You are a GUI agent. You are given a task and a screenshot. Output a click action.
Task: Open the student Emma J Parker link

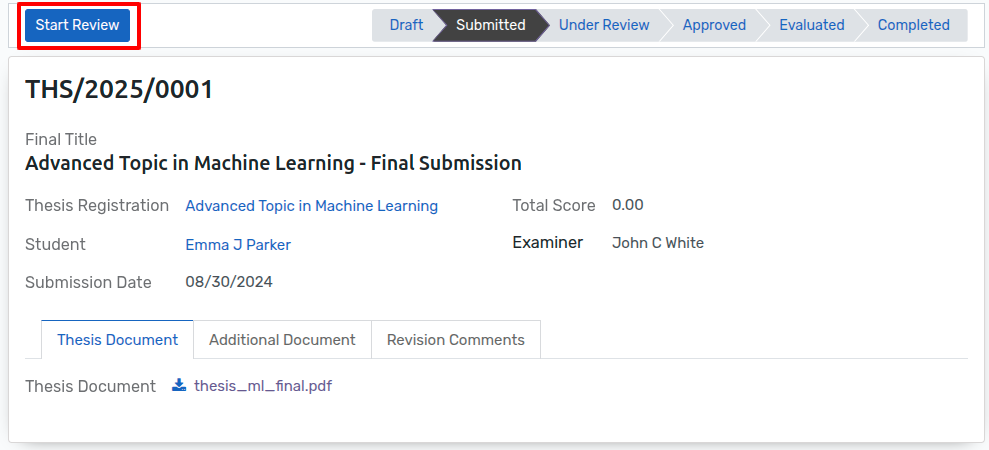[238, 245]
